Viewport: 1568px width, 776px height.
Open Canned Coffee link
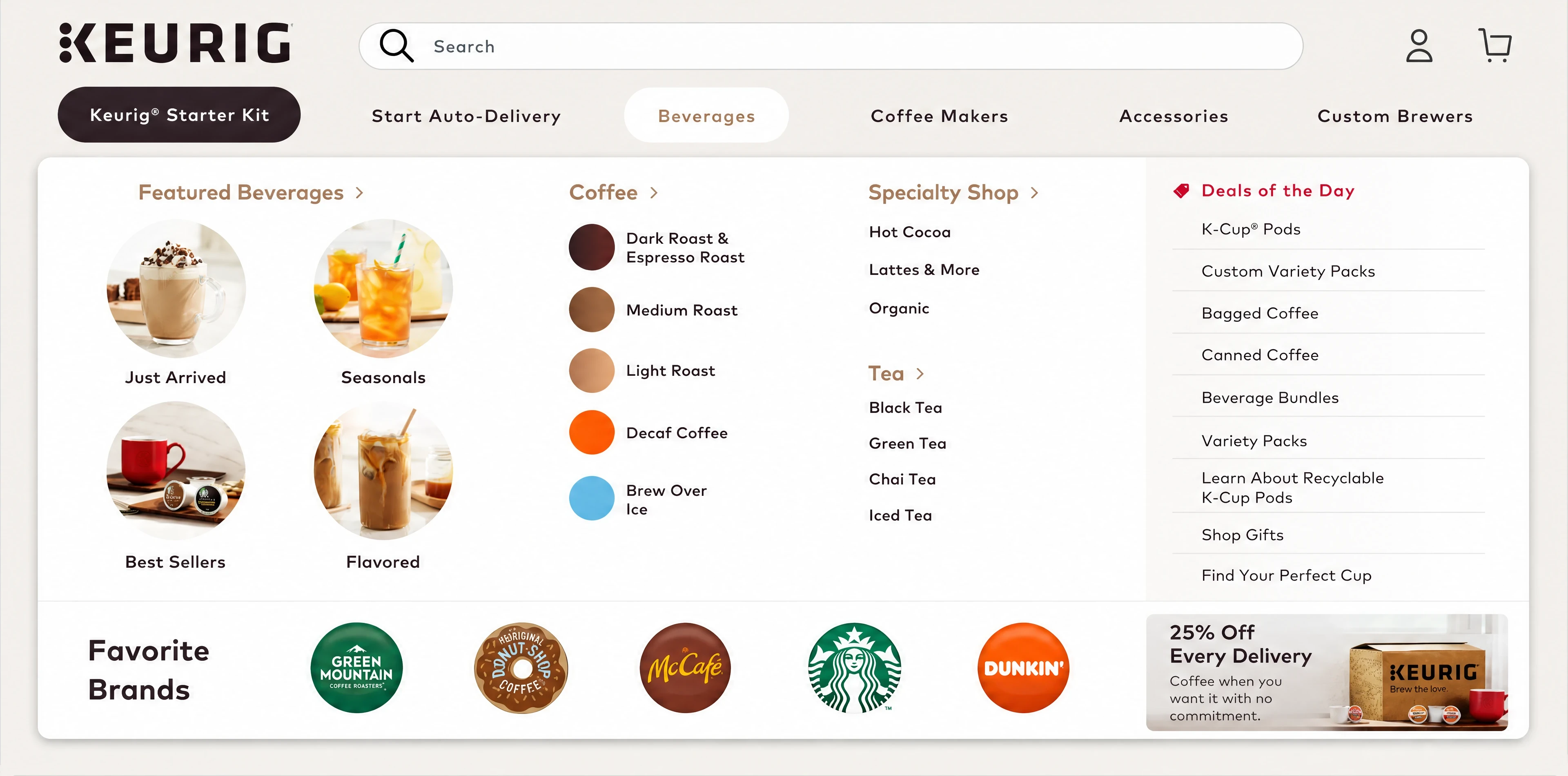[x=1260, y=355]
